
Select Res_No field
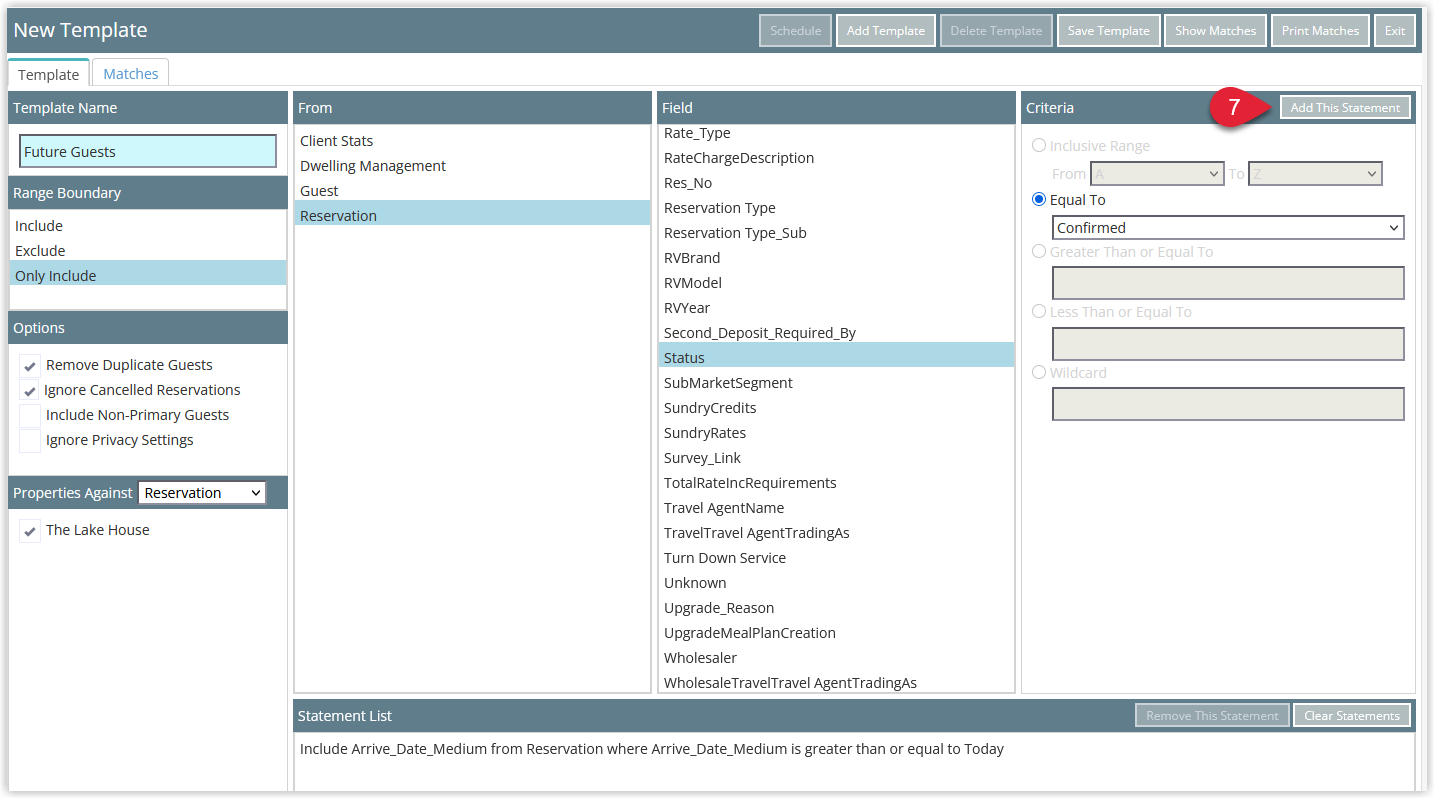(x=836, y=183)
